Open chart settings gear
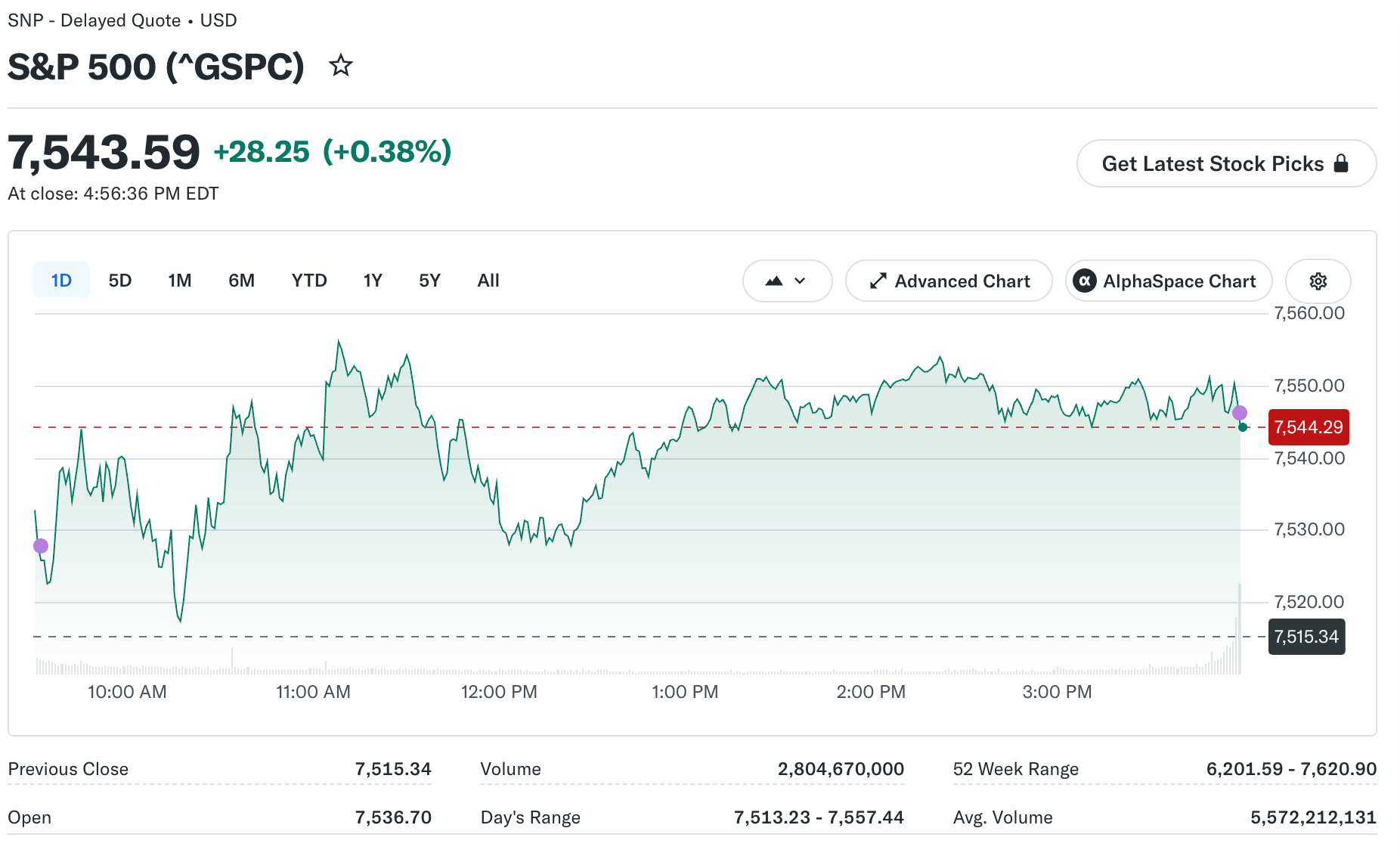 pyautogui.click(x=1318, y=281)
